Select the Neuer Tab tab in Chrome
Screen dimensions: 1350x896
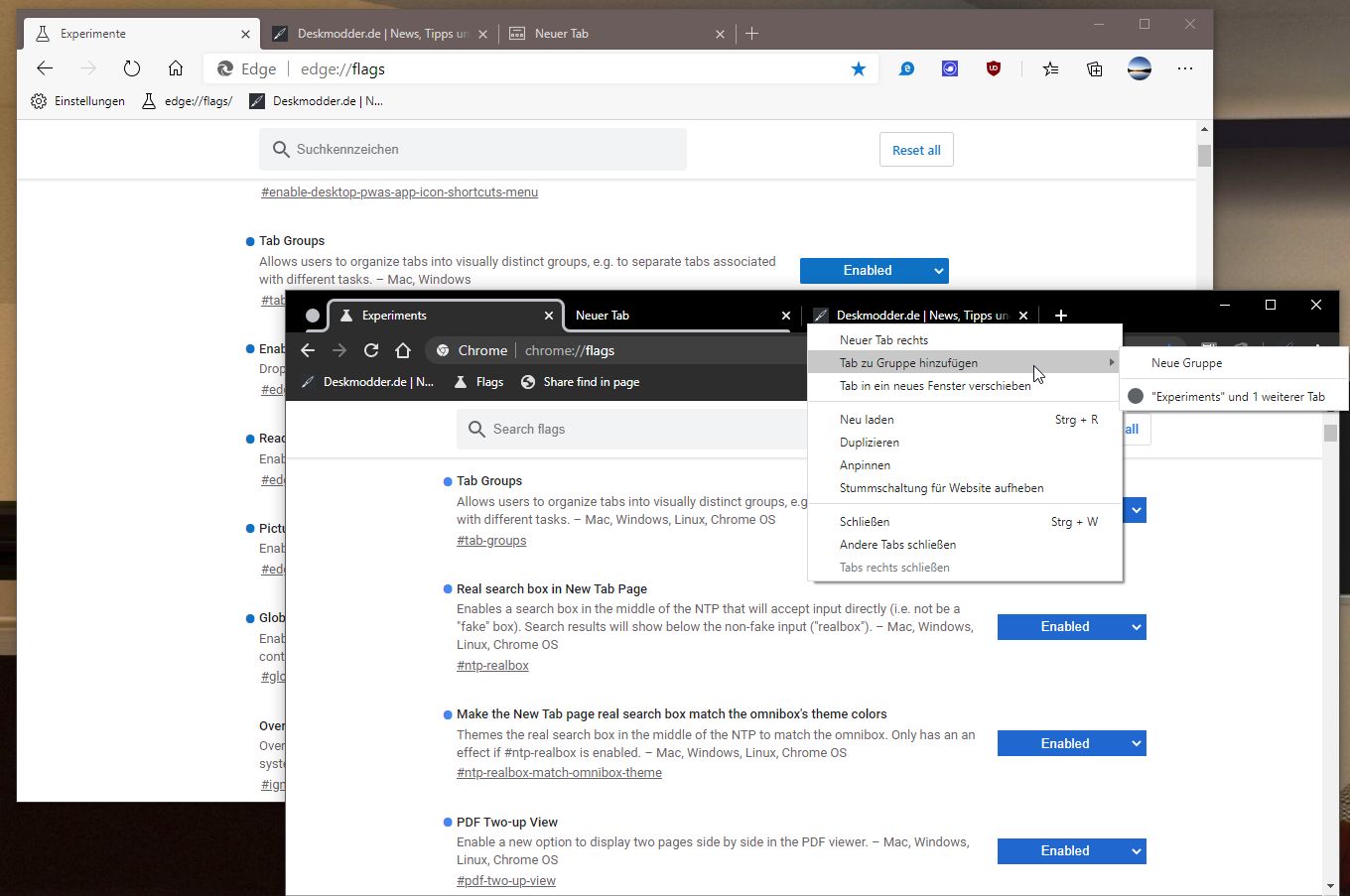[682, 316]
